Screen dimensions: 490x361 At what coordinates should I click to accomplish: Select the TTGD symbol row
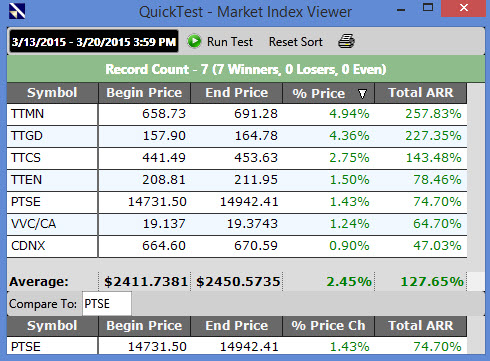click(x=237, y=136)
